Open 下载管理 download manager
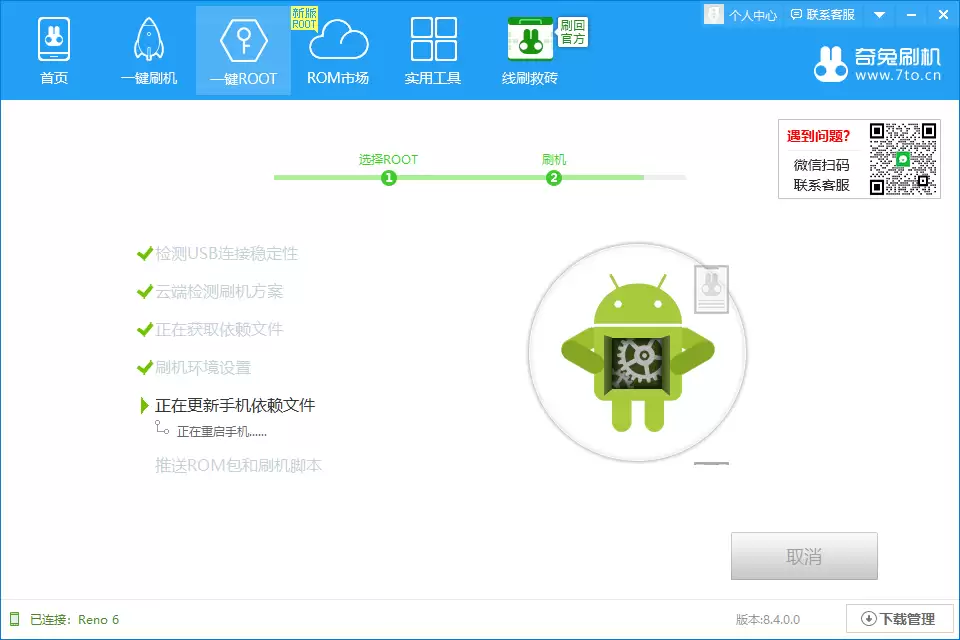Image resolution: width=960 pixels, height=640 pixels. pos(898,618)
